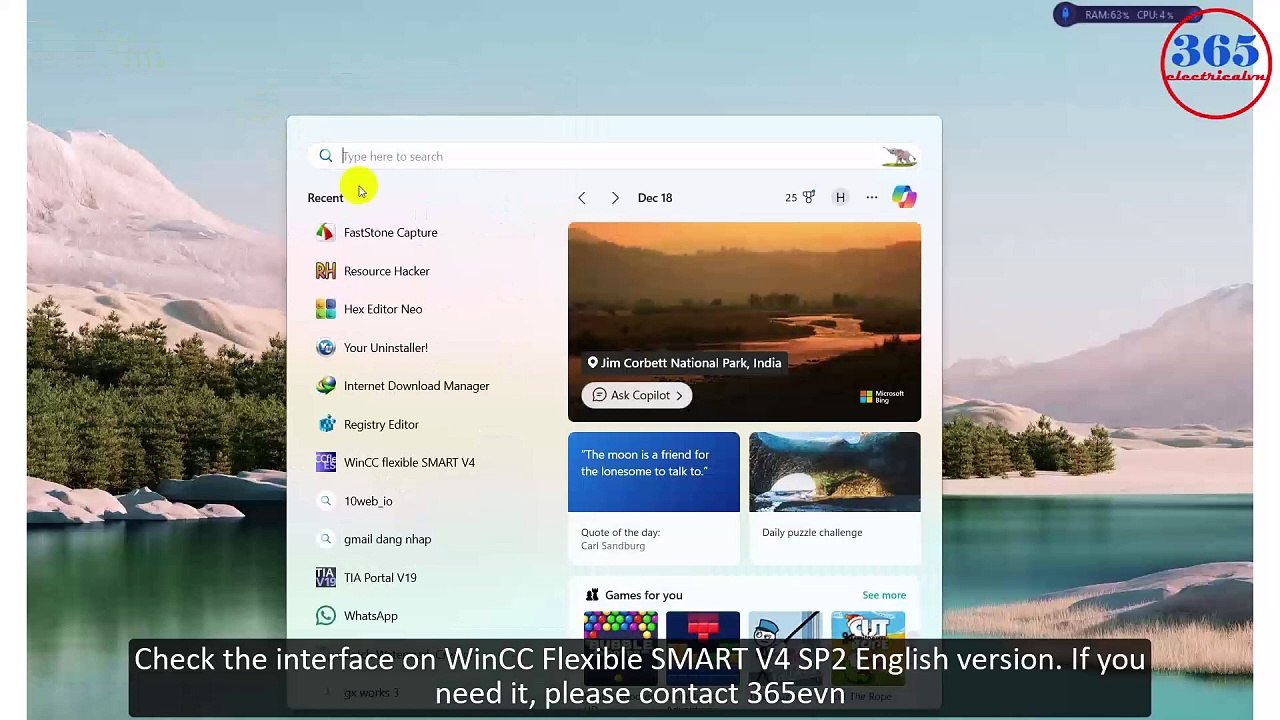The width and height of the screenshot is (1280, 720).
Task: Launch WhatsApp icon in Recent list
Action: pos(325,616)
